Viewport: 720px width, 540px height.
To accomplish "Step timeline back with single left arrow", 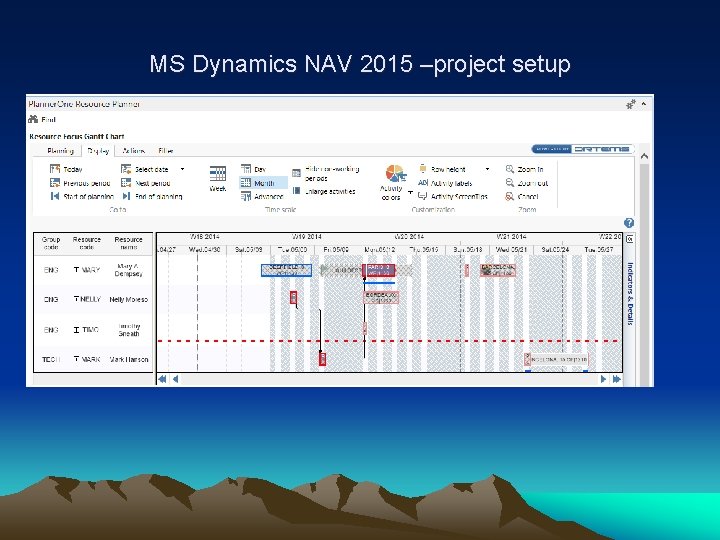I will pos(175,379).
